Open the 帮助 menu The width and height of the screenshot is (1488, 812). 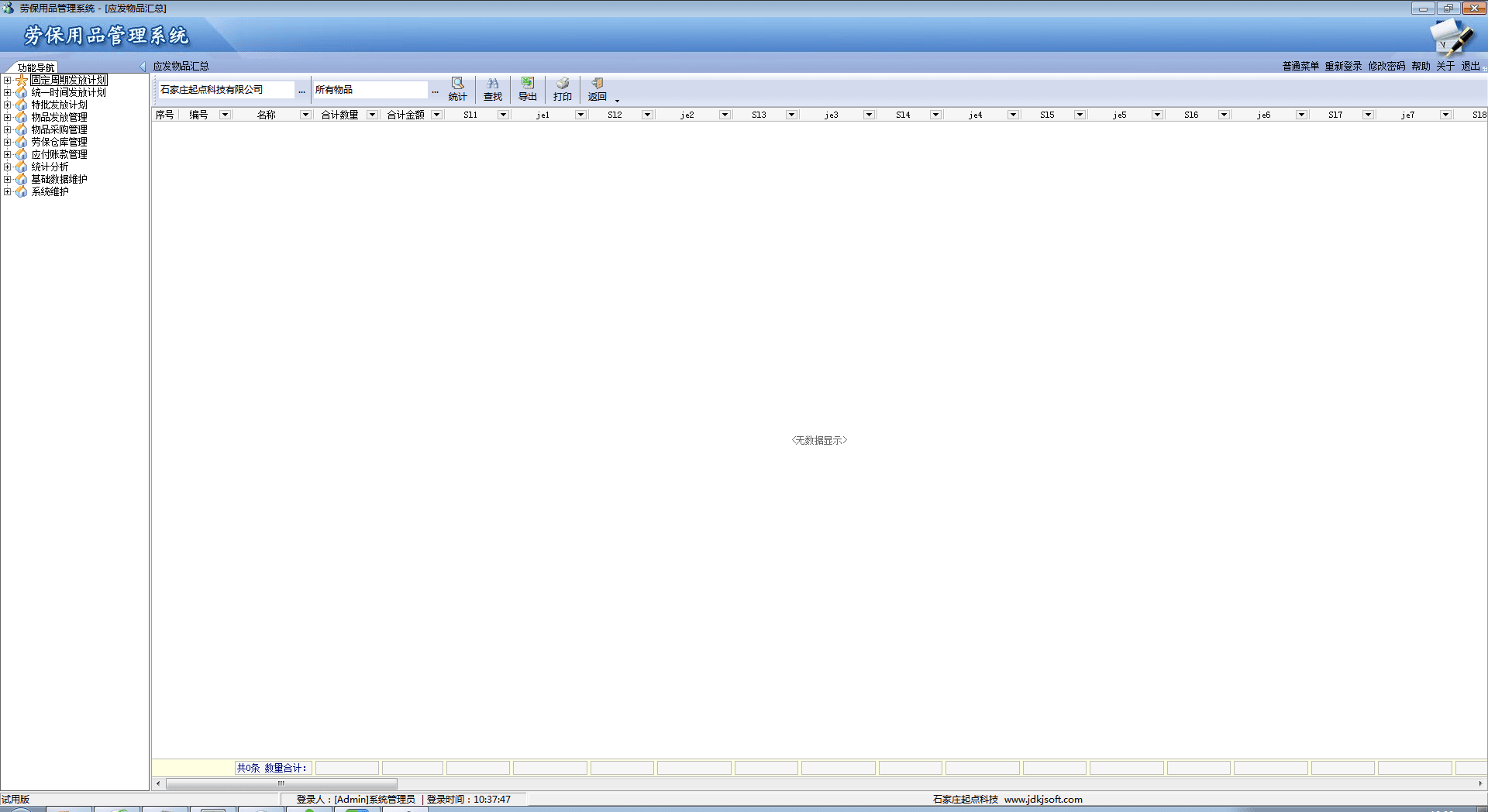point(1421,67)
